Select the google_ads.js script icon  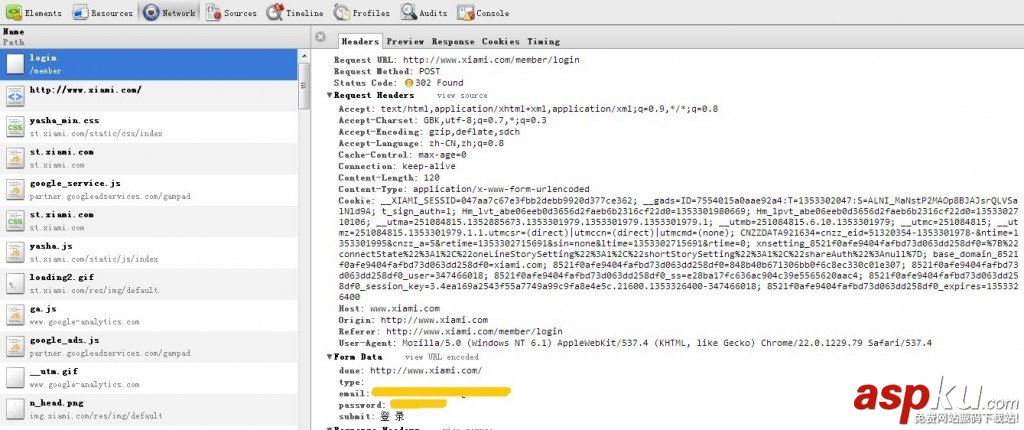15,346
